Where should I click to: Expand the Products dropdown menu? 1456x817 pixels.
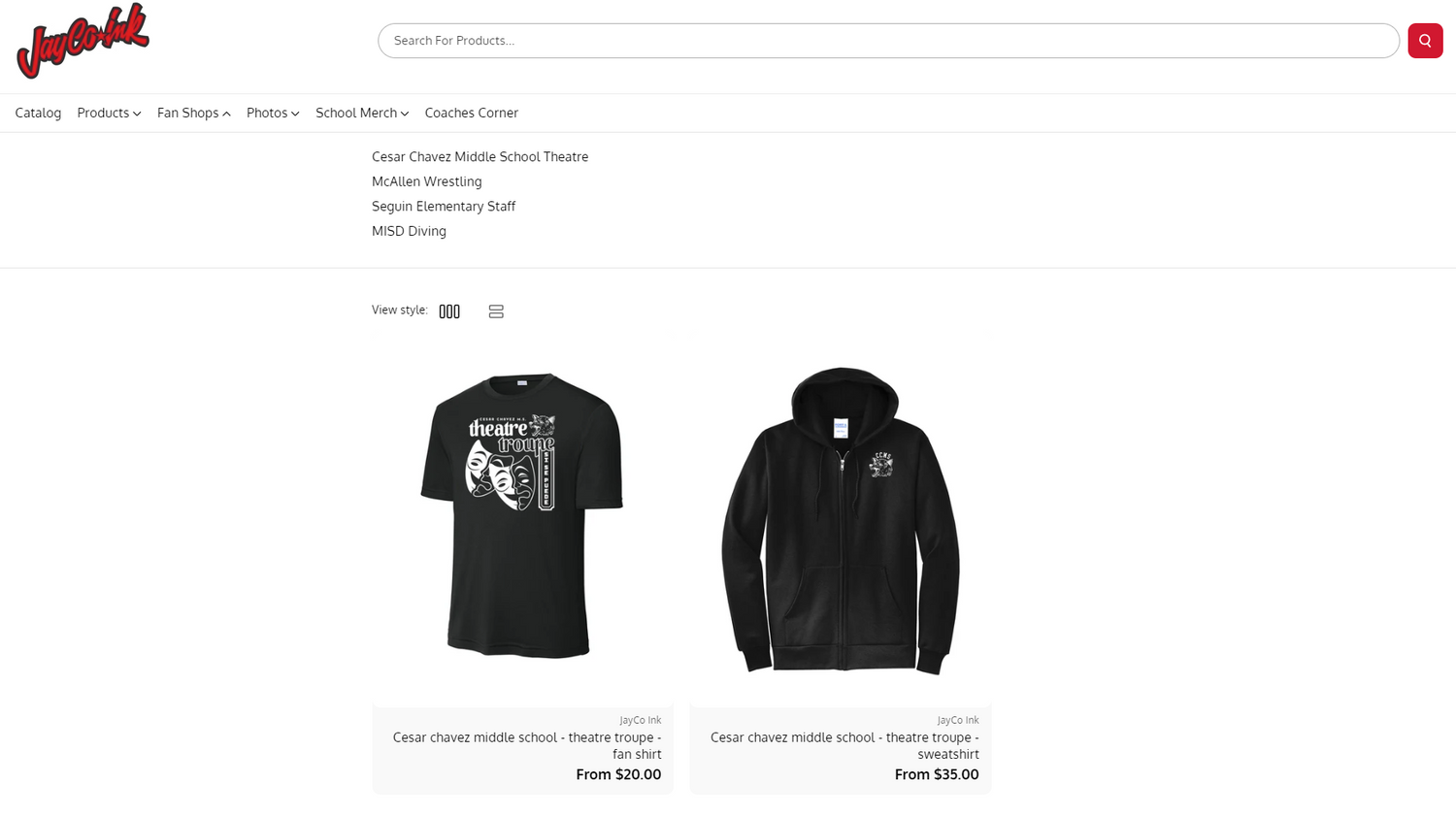click(109, 113)
